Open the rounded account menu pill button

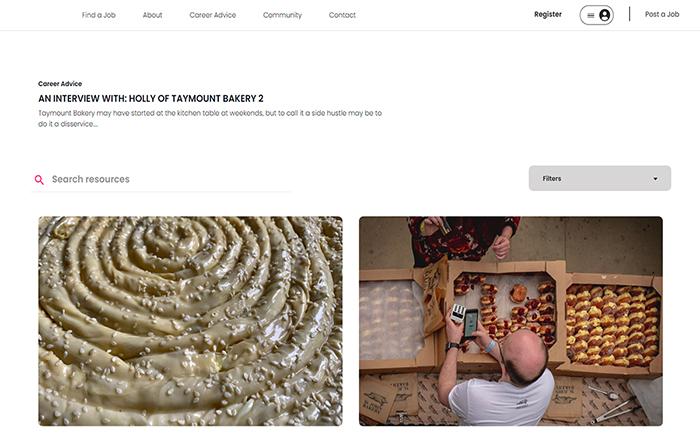coord(596,15)
